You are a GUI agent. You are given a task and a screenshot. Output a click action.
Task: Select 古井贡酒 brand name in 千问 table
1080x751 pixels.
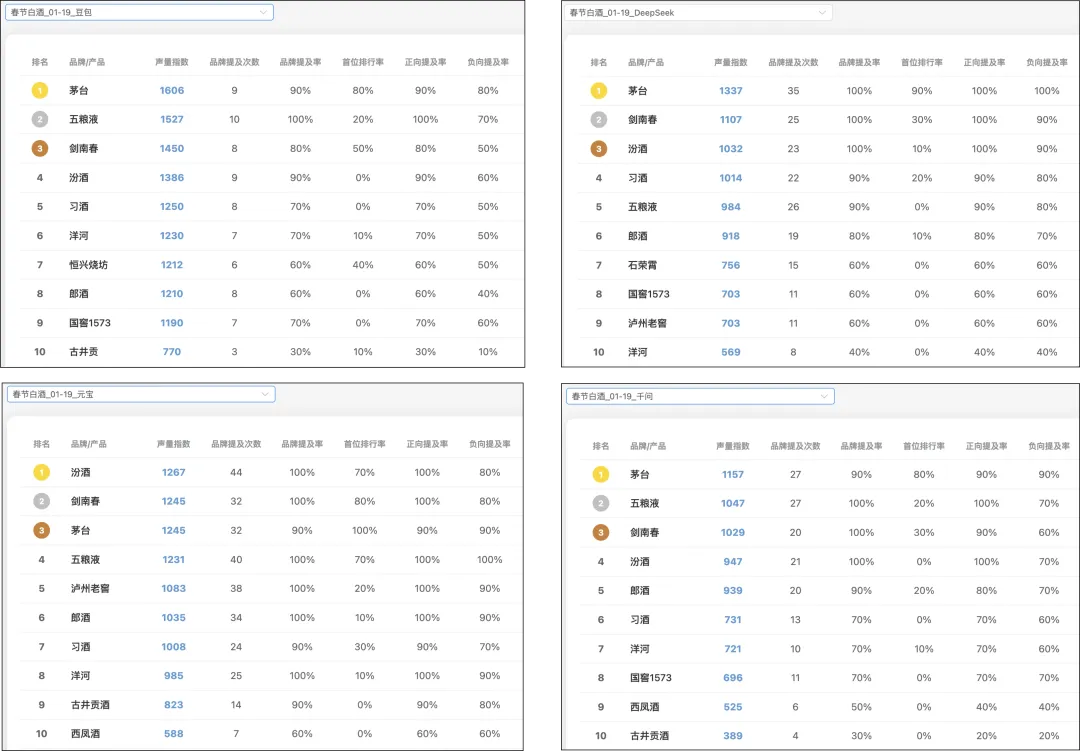[650, 736]
